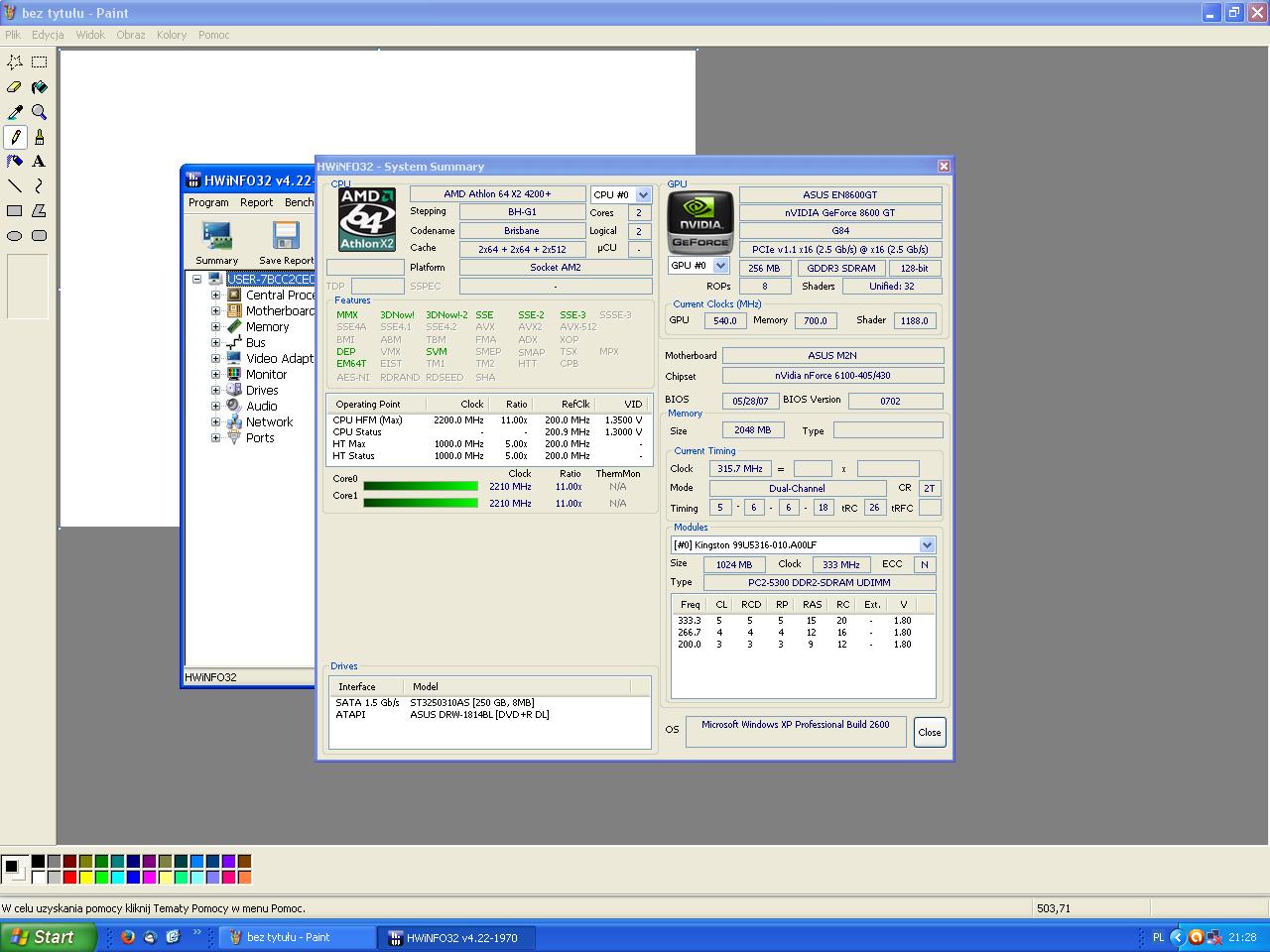The height and width of the screenshot is (952, 1270).
Task: Click the system clock showing 21:28
Action: pyautogui.click(x=1242, y=937)
